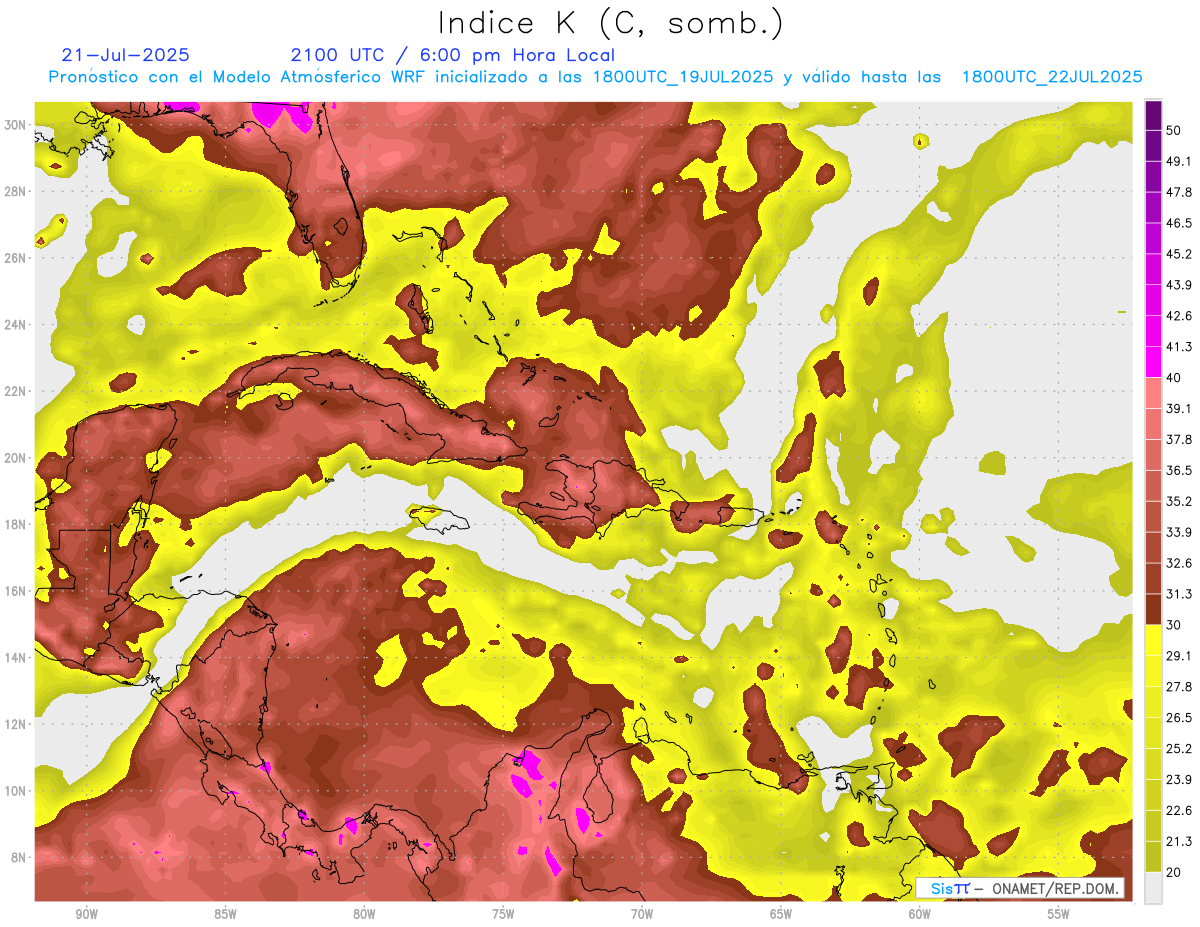The image size is (1200, 927).
Task: Click the 47.8 value on the color scale
Action: (1179, 192)
